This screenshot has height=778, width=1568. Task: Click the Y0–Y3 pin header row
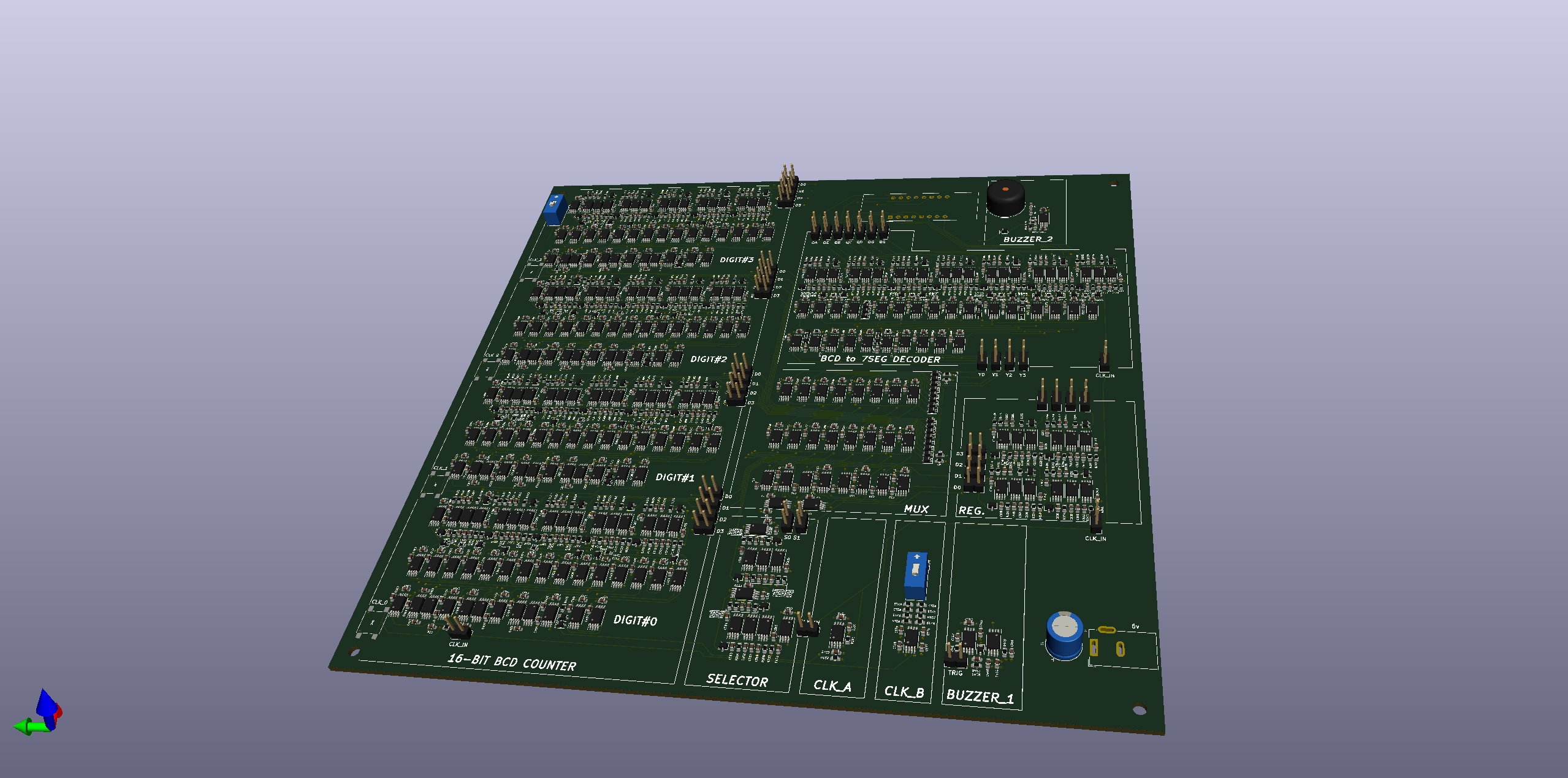[1002, 355]
